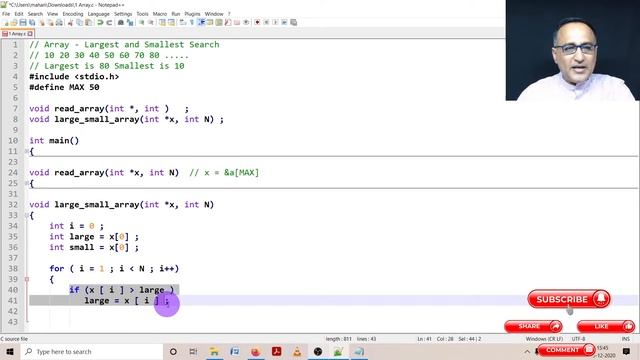
Task: Save the current file using toolbar
Action: coord(23,22)
